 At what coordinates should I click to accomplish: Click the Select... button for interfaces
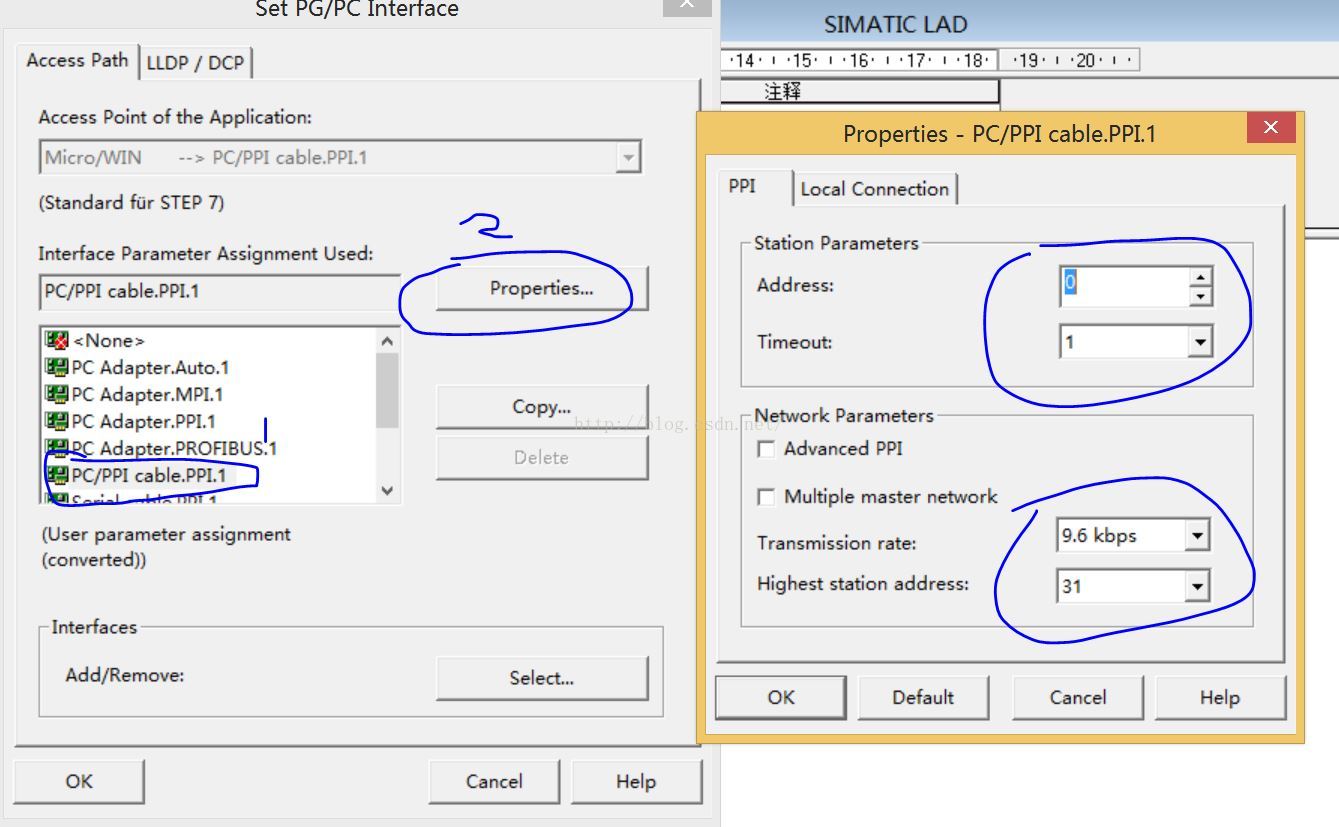pyautogui.click(x=541, y=678)
